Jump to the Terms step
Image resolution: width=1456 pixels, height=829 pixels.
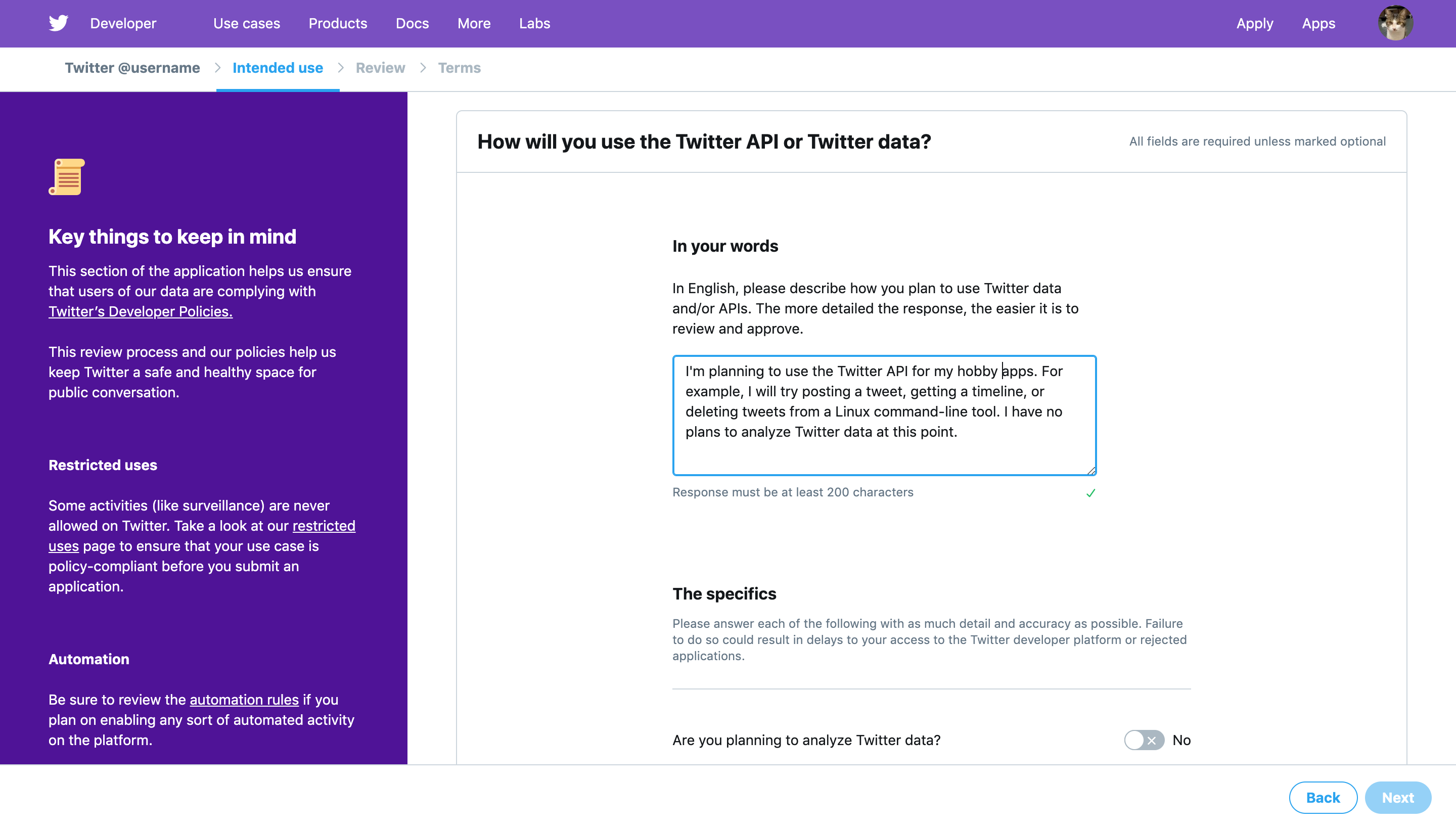[x=459, y=68]
